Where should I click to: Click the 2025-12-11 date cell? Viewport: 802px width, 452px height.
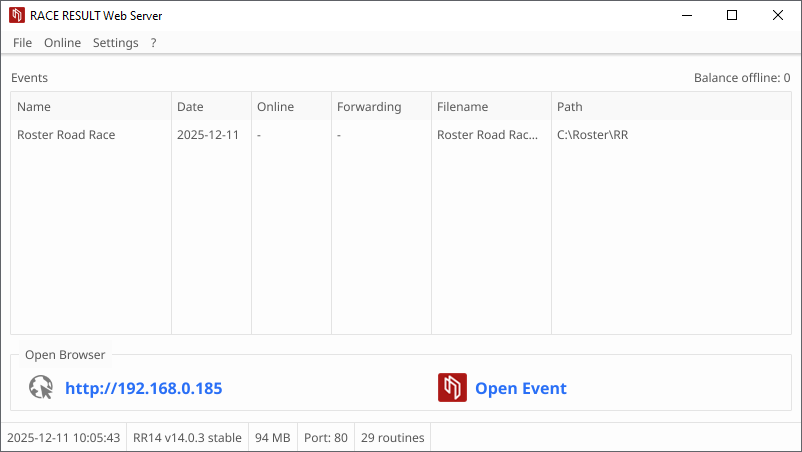click(x=208, y=134)
